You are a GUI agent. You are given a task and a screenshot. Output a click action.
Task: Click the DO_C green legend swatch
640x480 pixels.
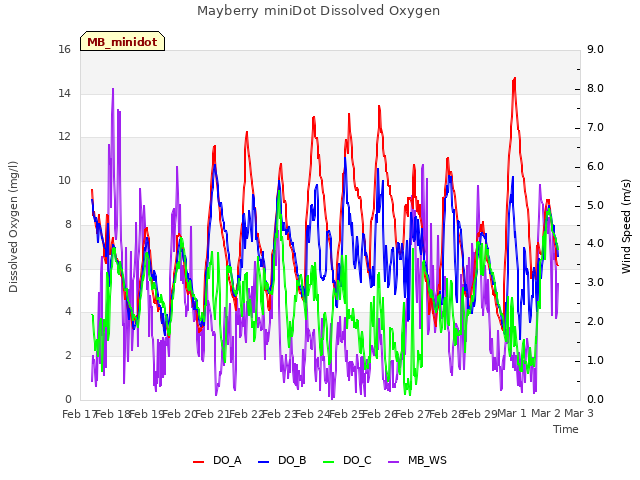click(329, 462)
